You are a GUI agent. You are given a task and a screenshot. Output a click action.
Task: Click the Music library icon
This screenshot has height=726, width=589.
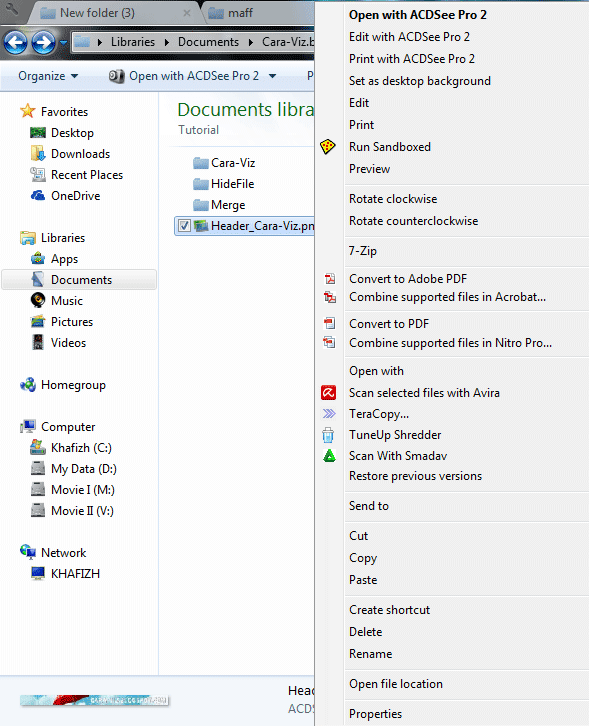click(38, 300)
